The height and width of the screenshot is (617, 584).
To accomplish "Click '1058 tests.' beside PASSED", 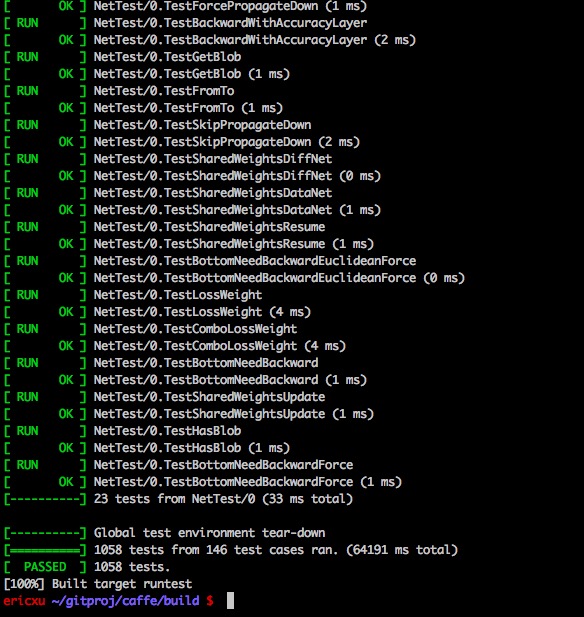I will click(132, 567).
